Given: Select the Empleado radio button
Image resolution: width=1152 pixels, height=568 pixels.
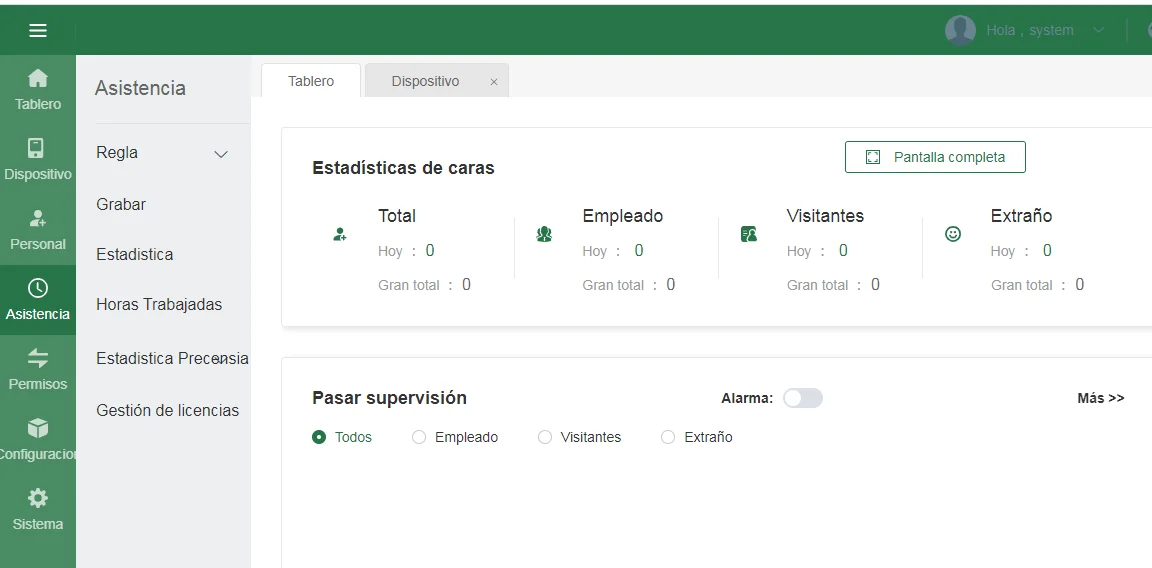Looking at the screenshot, I should pyautogui.click(x=419, y=437).
